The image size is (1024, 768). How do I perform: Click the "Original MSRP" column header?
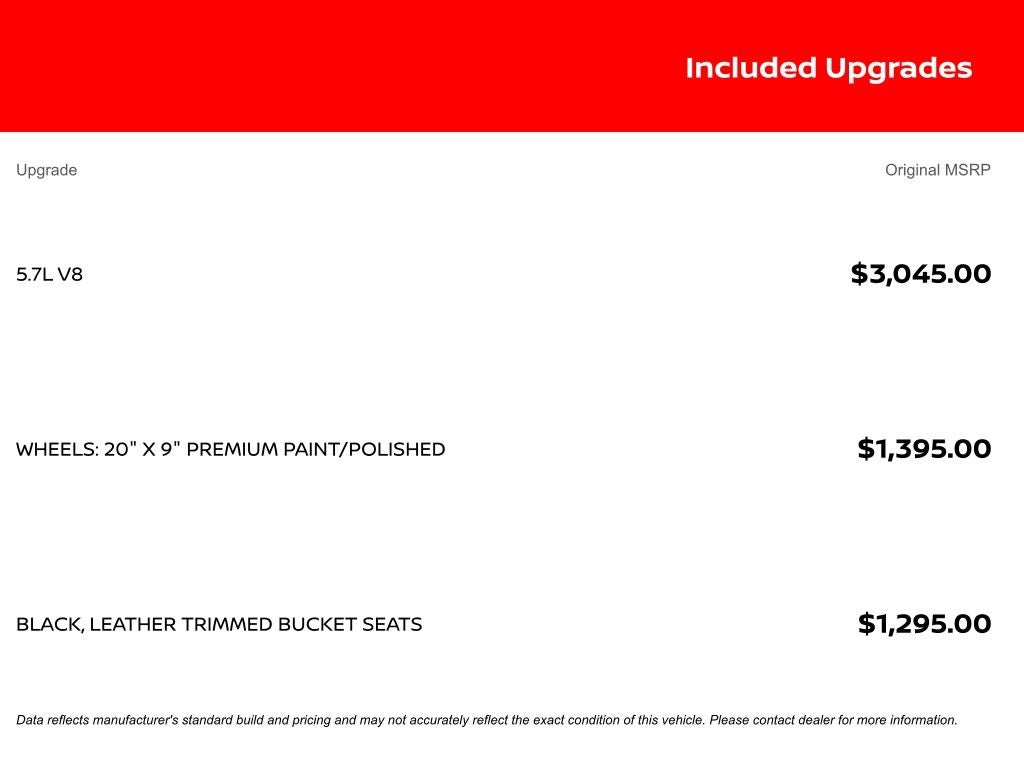click(937, 170)
